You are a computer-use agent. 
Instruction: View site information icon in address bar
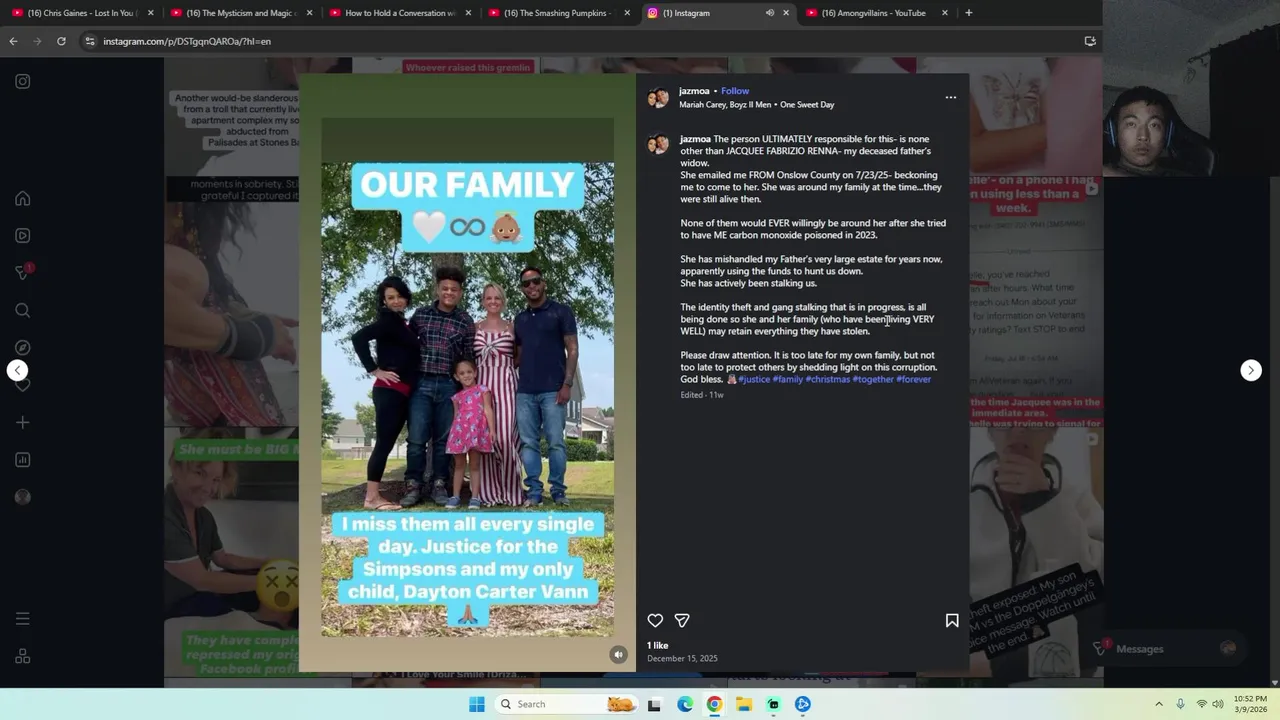tap(90, 41)
